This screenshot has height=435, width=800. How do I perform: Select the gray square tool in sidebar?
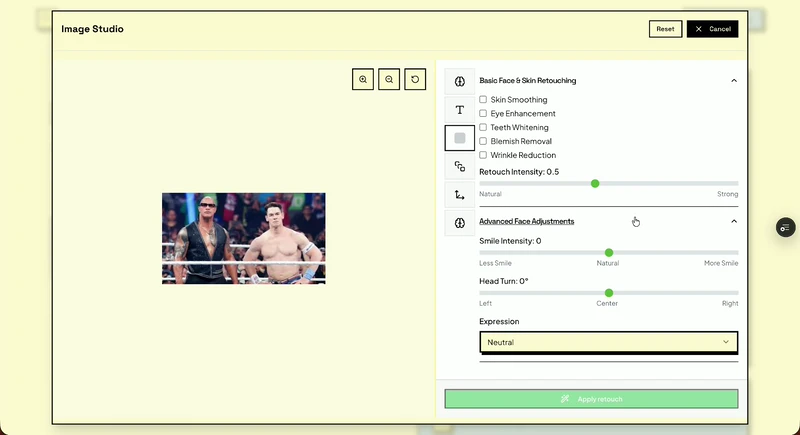tap(460, 138)
